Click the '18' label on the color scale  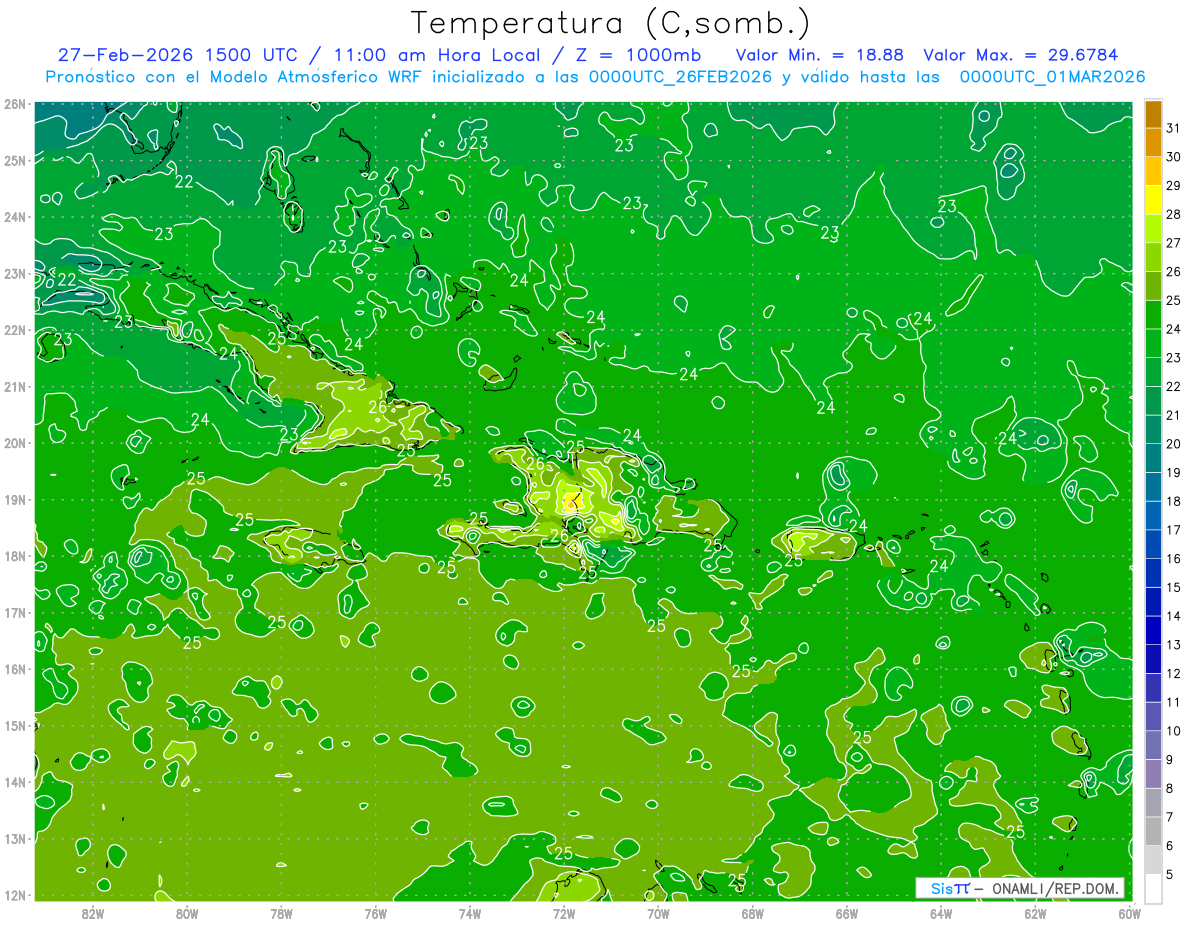pos(1174,501)
